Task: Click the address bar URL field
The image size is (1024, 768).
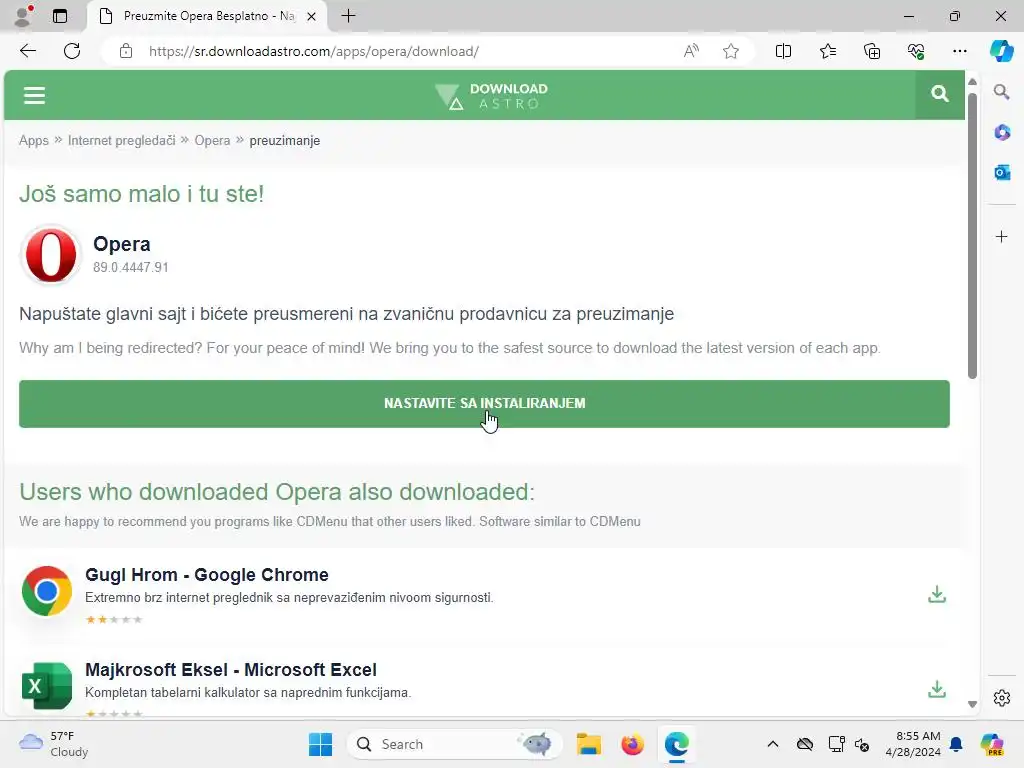Action: point(313,51)
